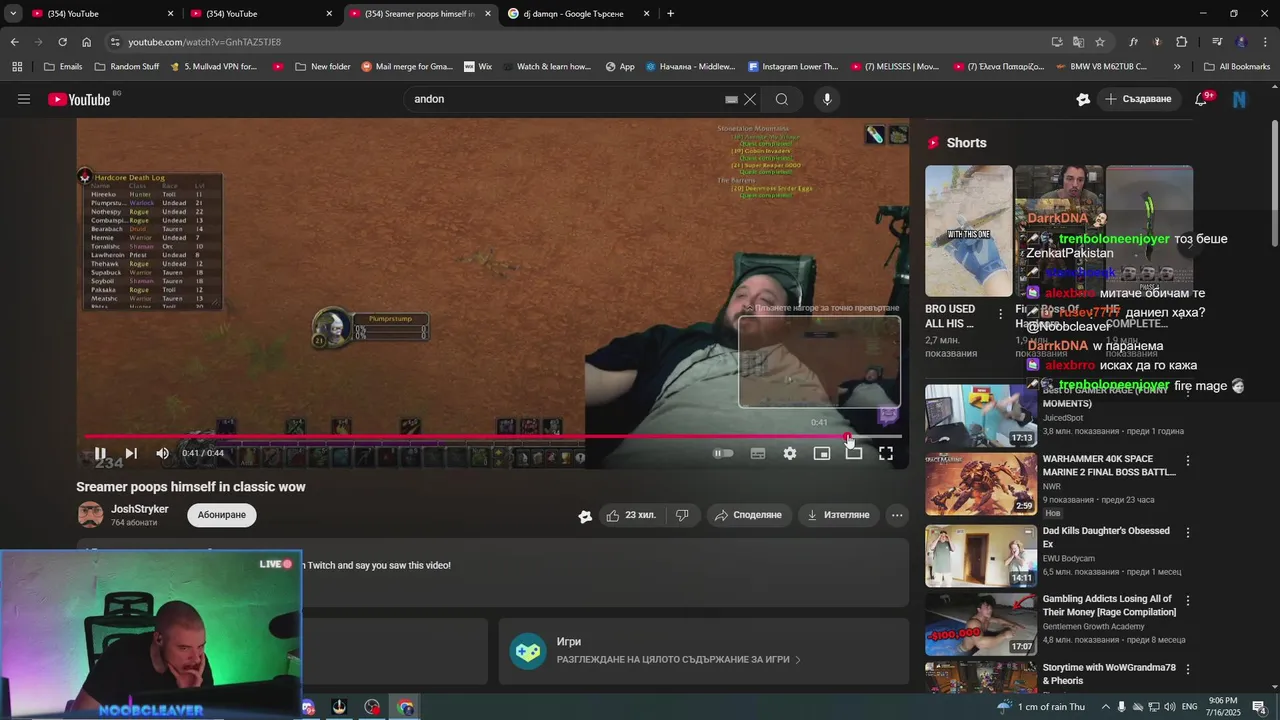This screenshot has width=1280, height=720.
Task: Open options for WARHAMMER 40K video
Action: click(x=1188, y=461)
